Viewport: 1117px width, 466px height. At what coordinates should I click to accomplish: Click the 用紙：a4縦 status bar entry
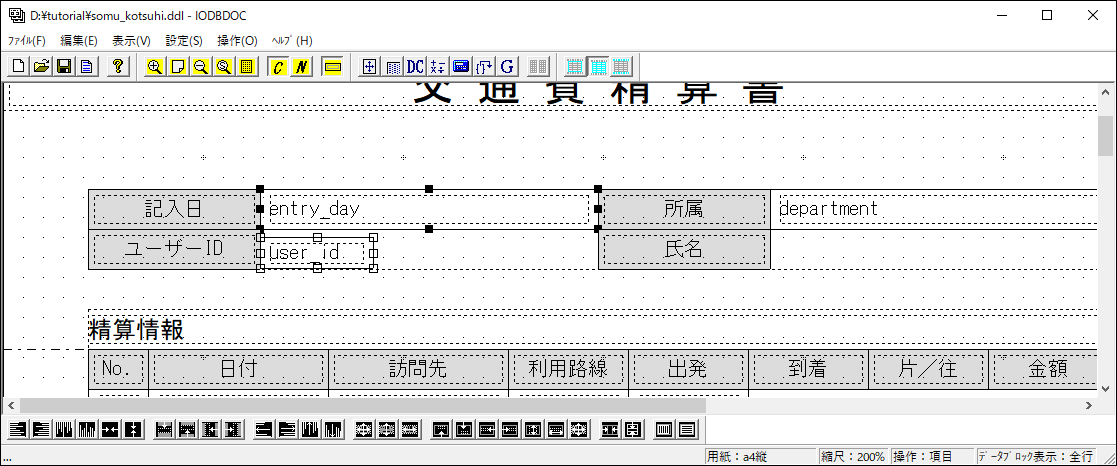point(759,457)
